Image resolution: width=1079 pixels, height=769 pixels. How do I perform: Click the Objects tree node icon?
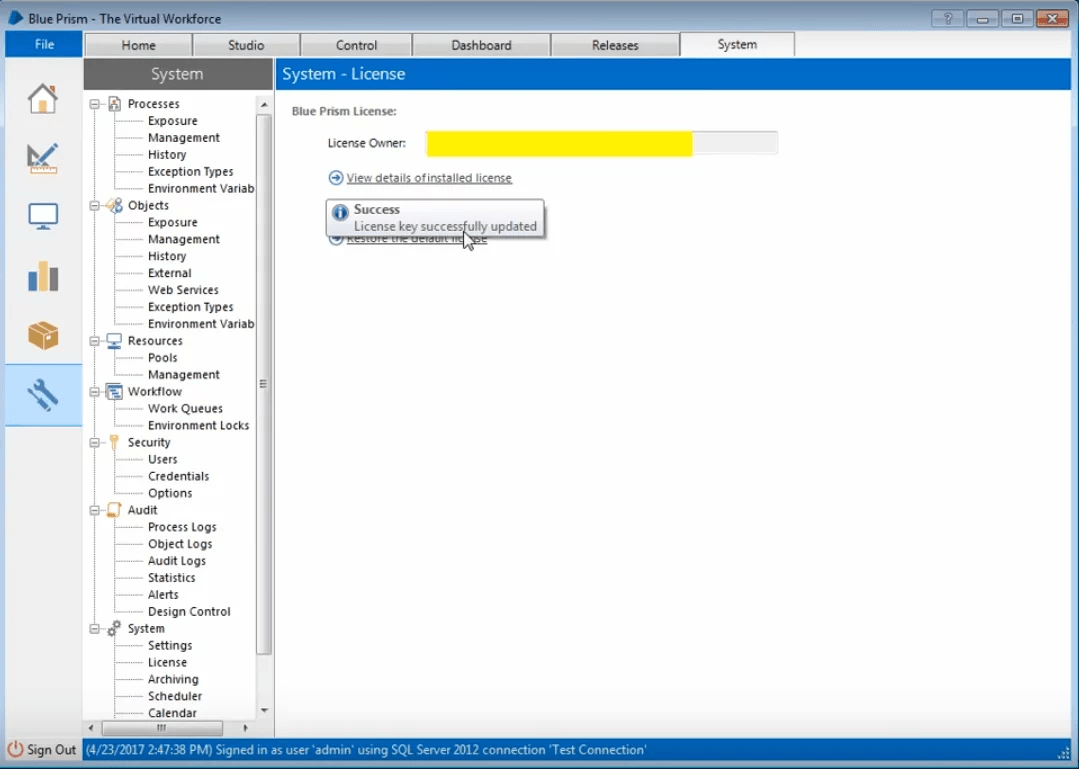[114, 205]
